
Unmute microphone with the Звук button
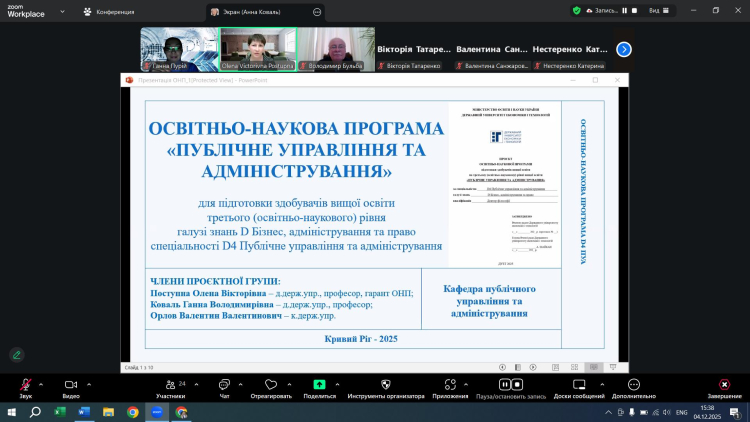[x=25, y=385]
